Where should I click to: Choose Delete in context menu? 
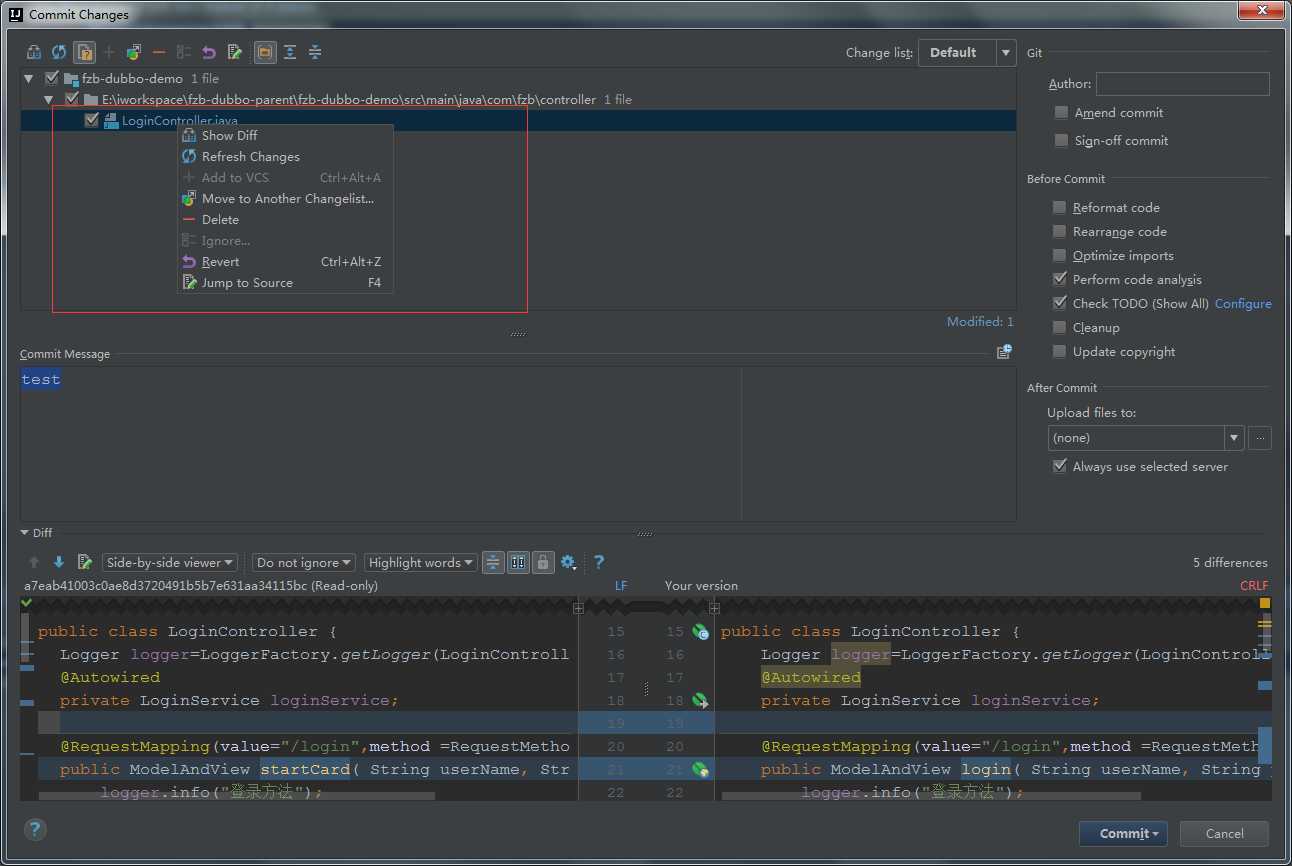(x=285, y=219)
